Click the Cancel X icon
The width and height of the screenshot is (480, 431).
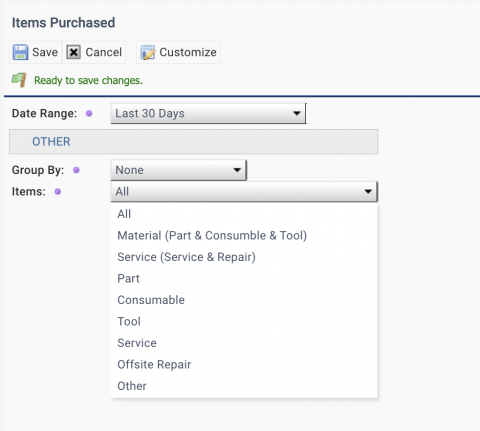pos(73,52)
